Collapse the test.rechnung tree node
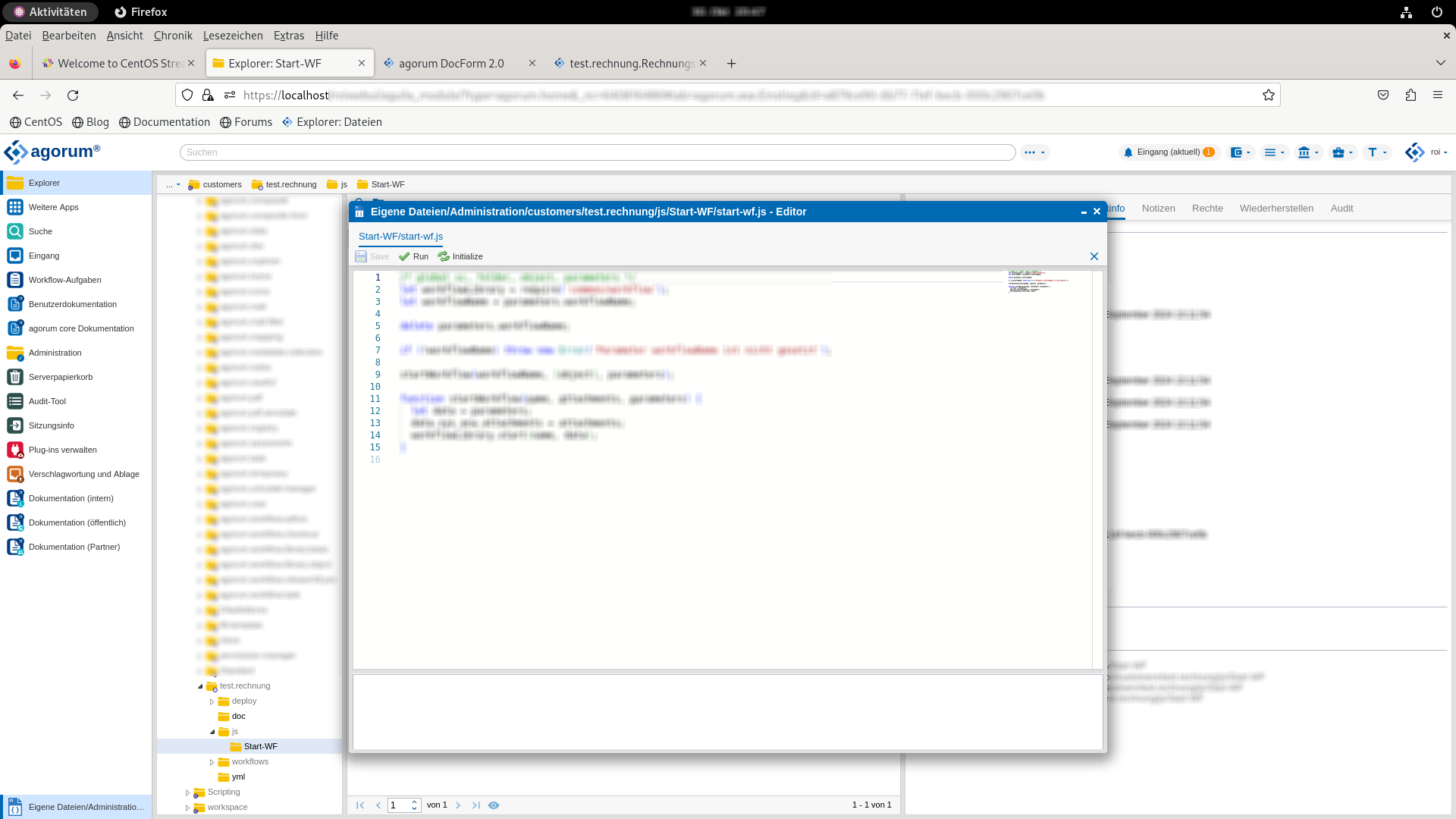The width and height of the screenshot is (1456, 819). (x=201, y=686)
